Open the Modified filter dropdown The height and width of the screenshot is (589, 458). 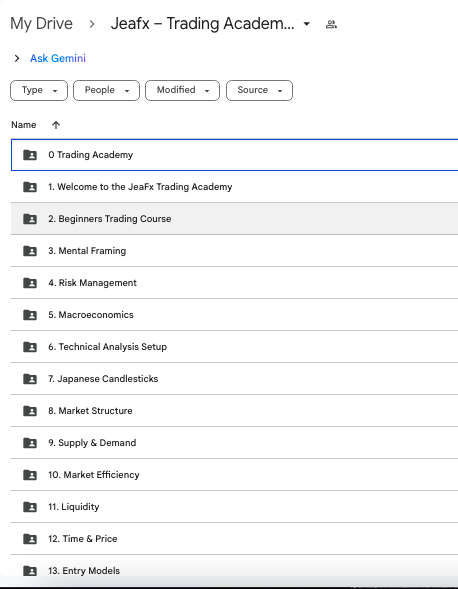click(183, 91)
